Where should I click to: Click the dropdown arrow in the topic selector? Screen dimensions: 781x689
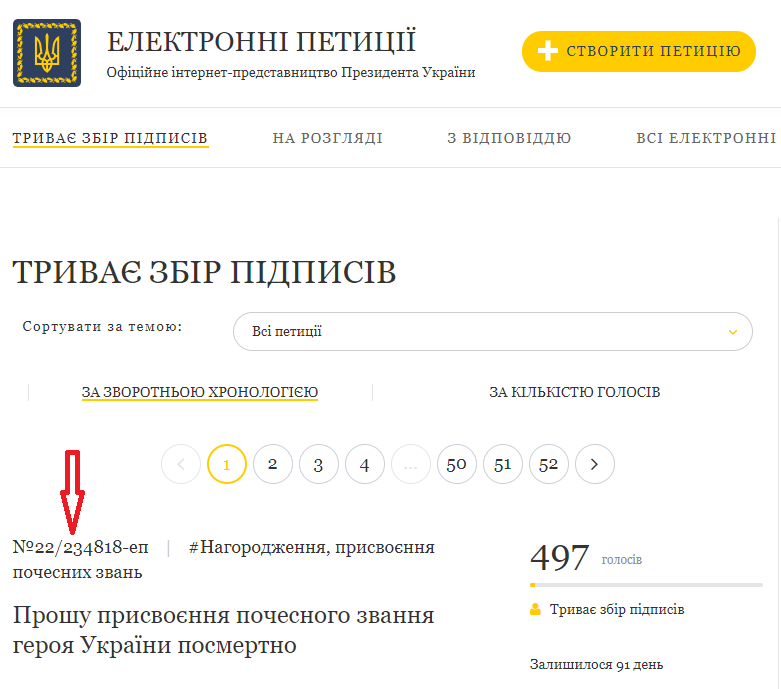pos(733,332)
